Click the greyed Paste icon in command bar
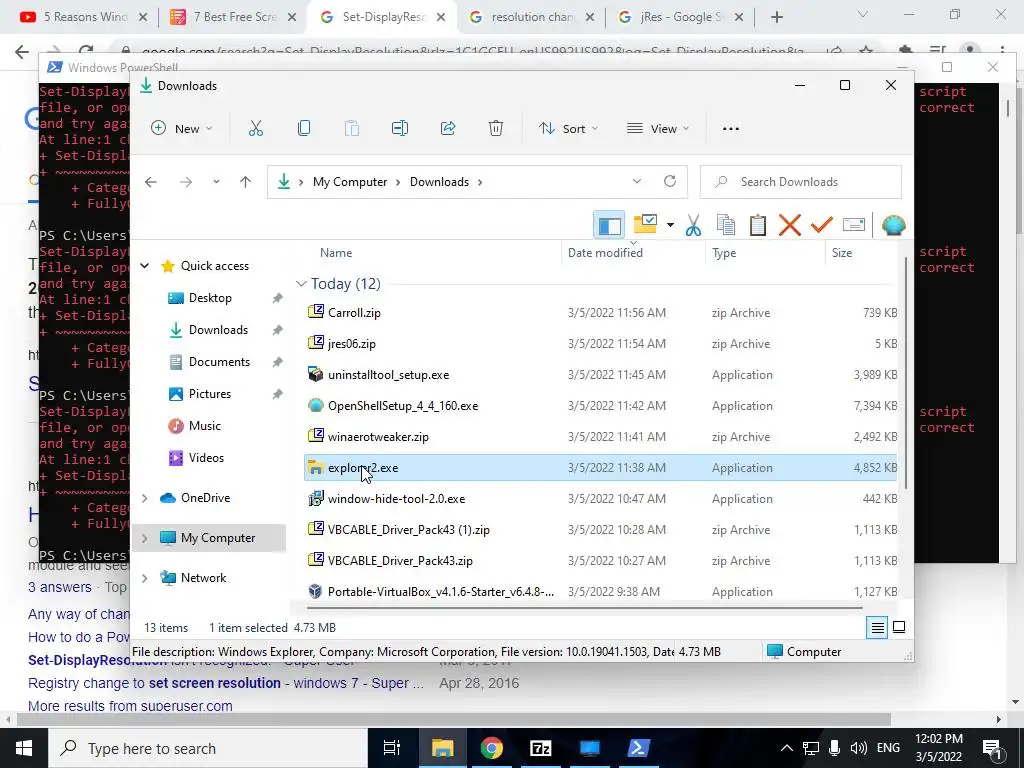1024x768 pixels. 351,129
